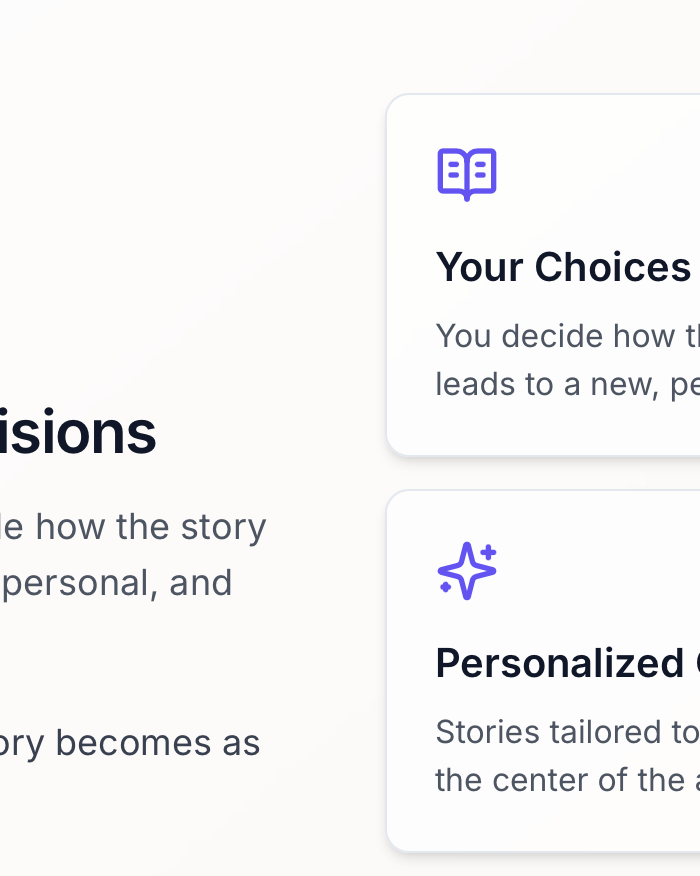Click the 'the center of the' text line

tap(567, 780)
